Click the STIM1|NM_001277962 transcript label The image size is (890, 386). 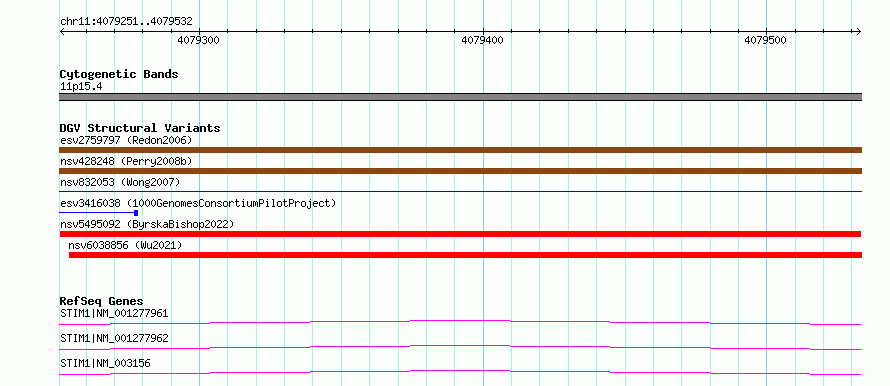click(x=114, y=338)
